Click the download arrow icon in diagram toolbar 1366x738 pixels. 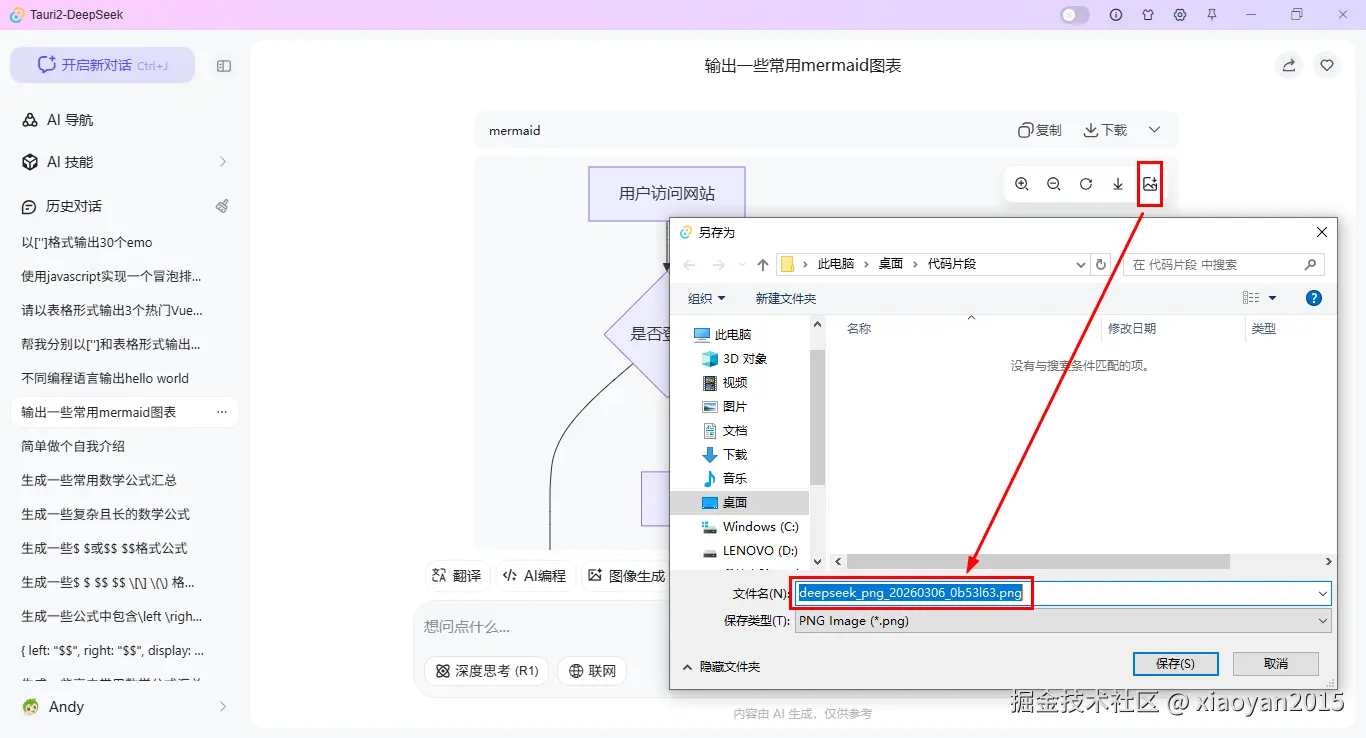[x=1118, y=184]
